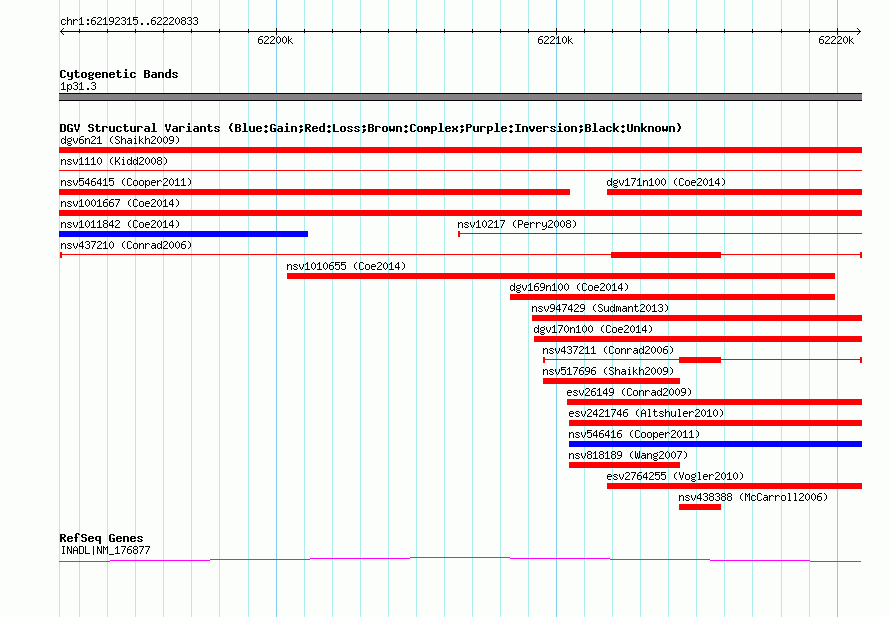Click nsv546416 (Cooper2011) label

tap(634, 434)
